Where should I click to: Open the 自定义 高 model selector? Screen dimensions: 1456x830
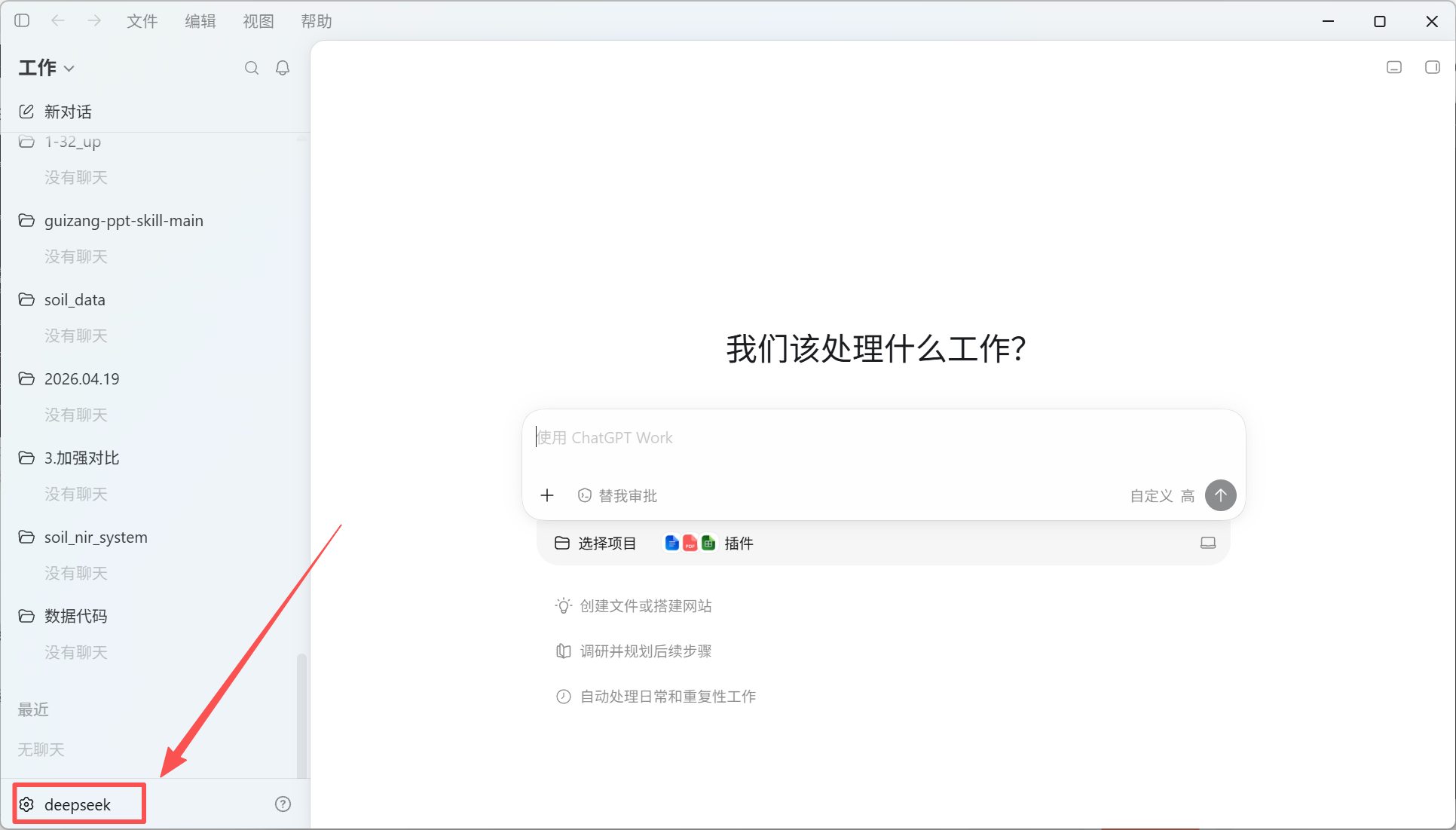(1162, 495)
